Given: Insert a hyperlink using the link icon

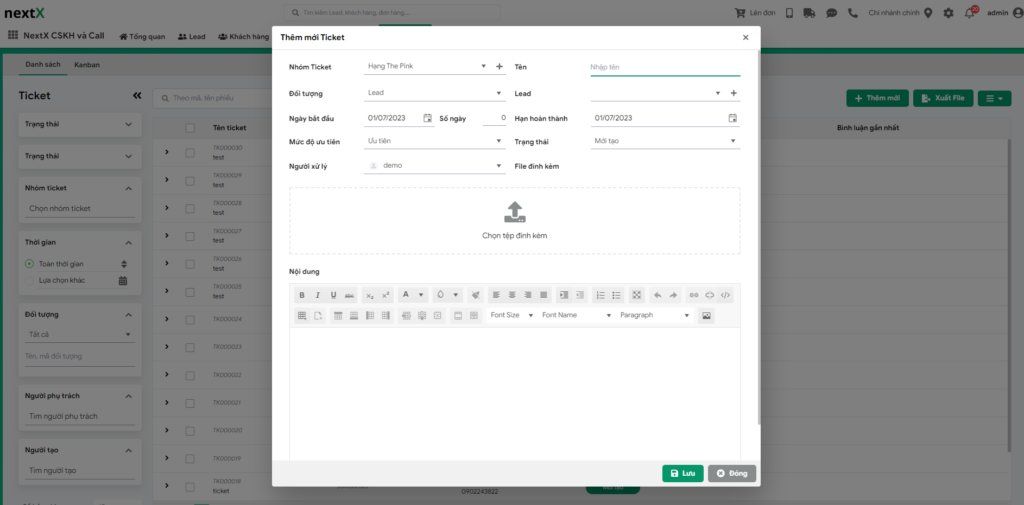Looking at the screenshot, I should pyautogui.click(x=694, y=295).
